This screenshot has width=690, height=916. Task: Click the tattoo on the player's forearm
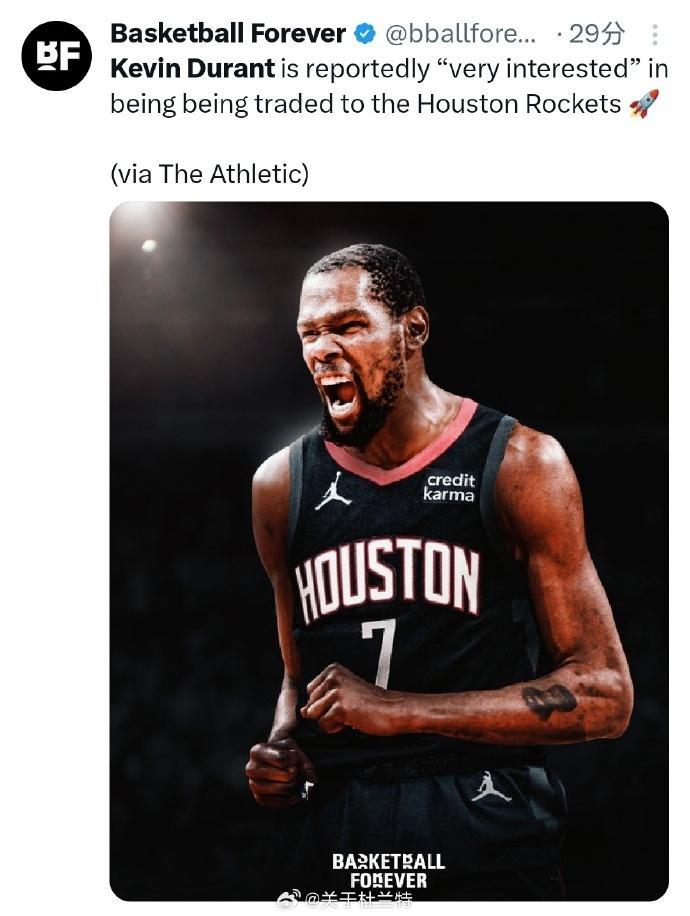549,700
